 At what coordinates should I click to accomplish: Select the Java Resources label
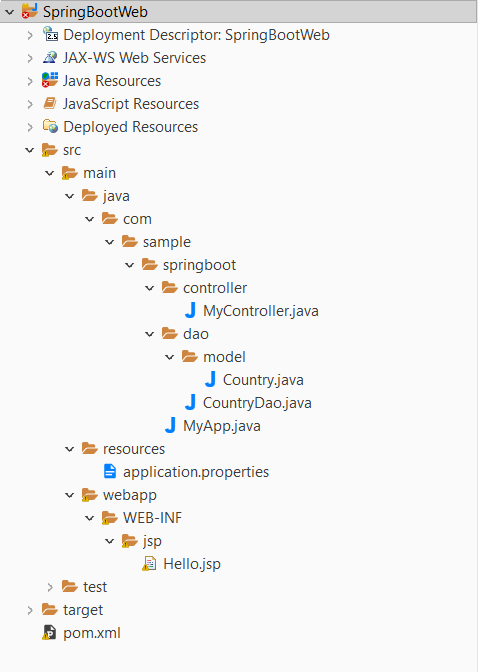click(112, 81)
